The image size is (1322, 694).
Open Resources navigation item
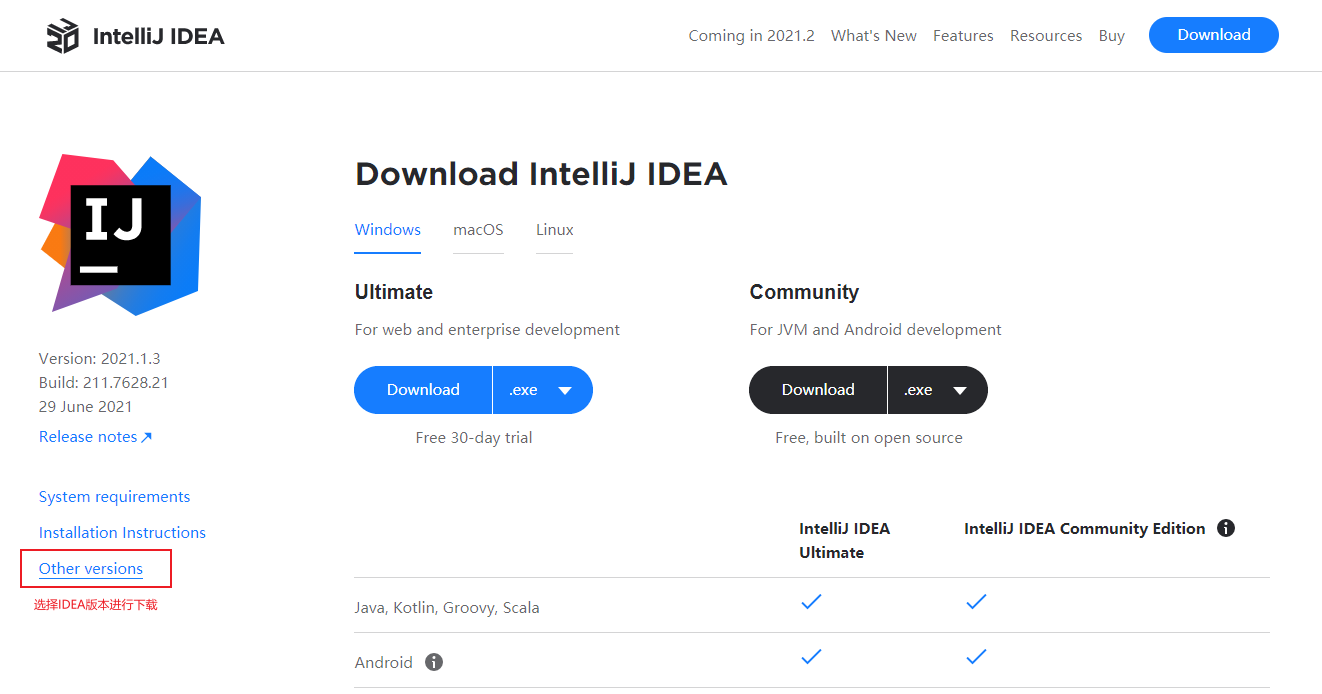coord(1046,36)
